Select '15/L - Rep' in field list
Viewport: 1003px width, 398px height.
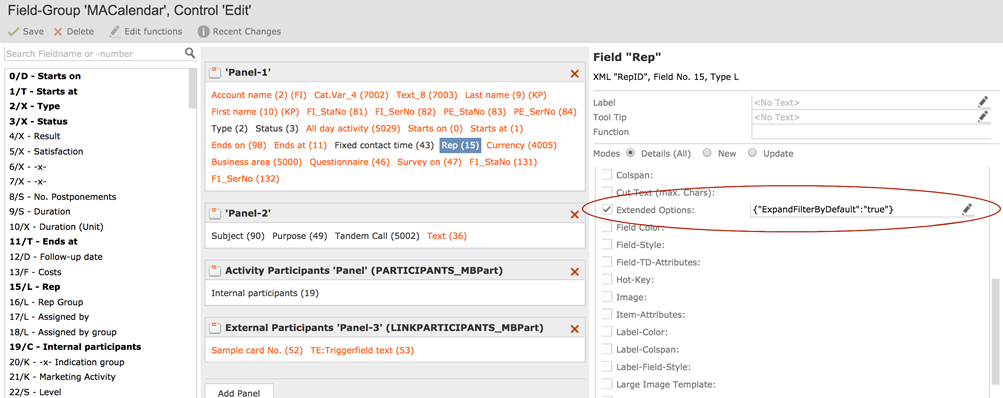pyautogui.click(x=35, y=287)
